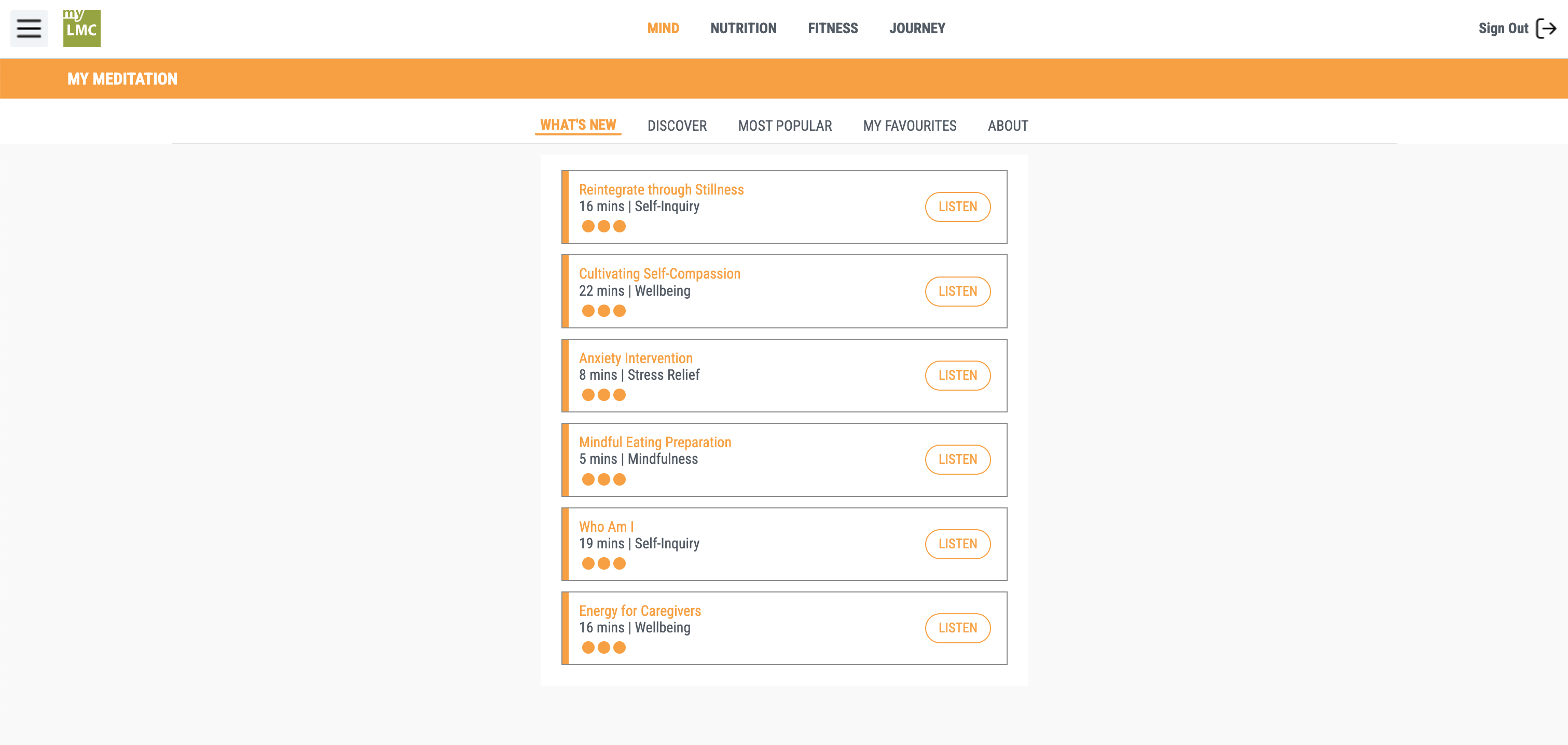Image resolution: width=1568 pixels, height=745 pixels.
Task: Open the Nutrition section
Action: 742,28
